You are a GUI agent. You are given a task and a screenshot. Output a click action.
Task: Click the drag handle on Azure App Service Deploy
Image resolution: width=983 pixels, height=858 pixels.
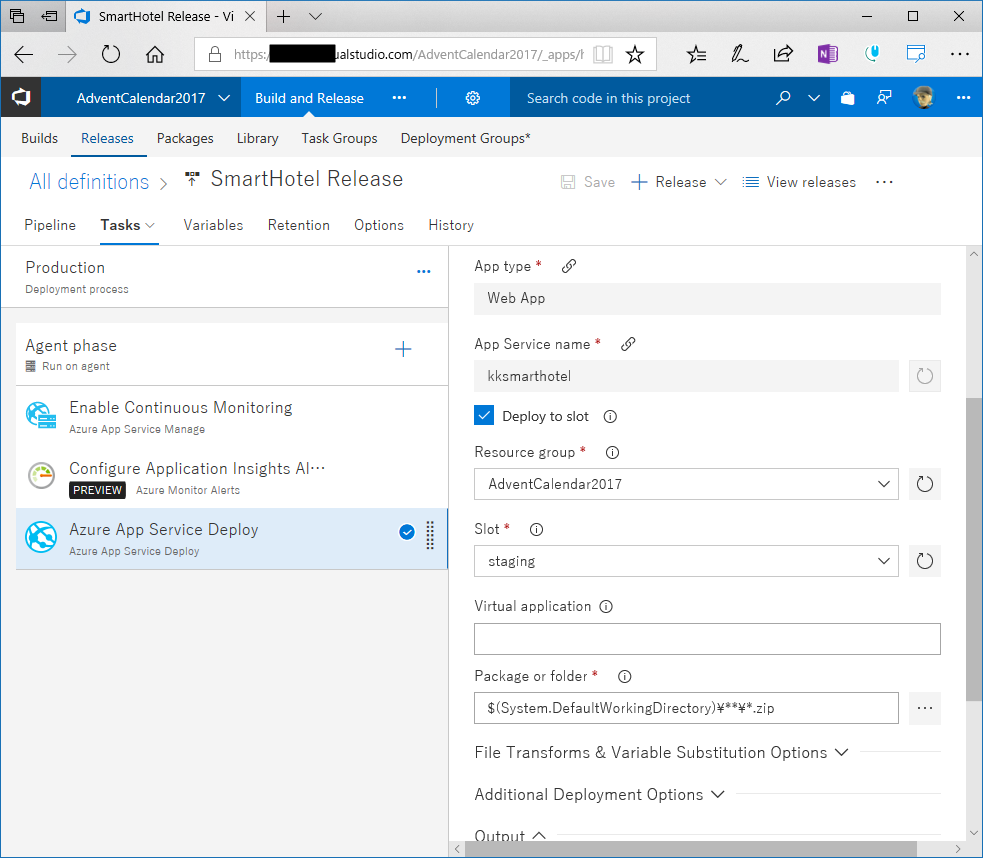pos(430,535)
